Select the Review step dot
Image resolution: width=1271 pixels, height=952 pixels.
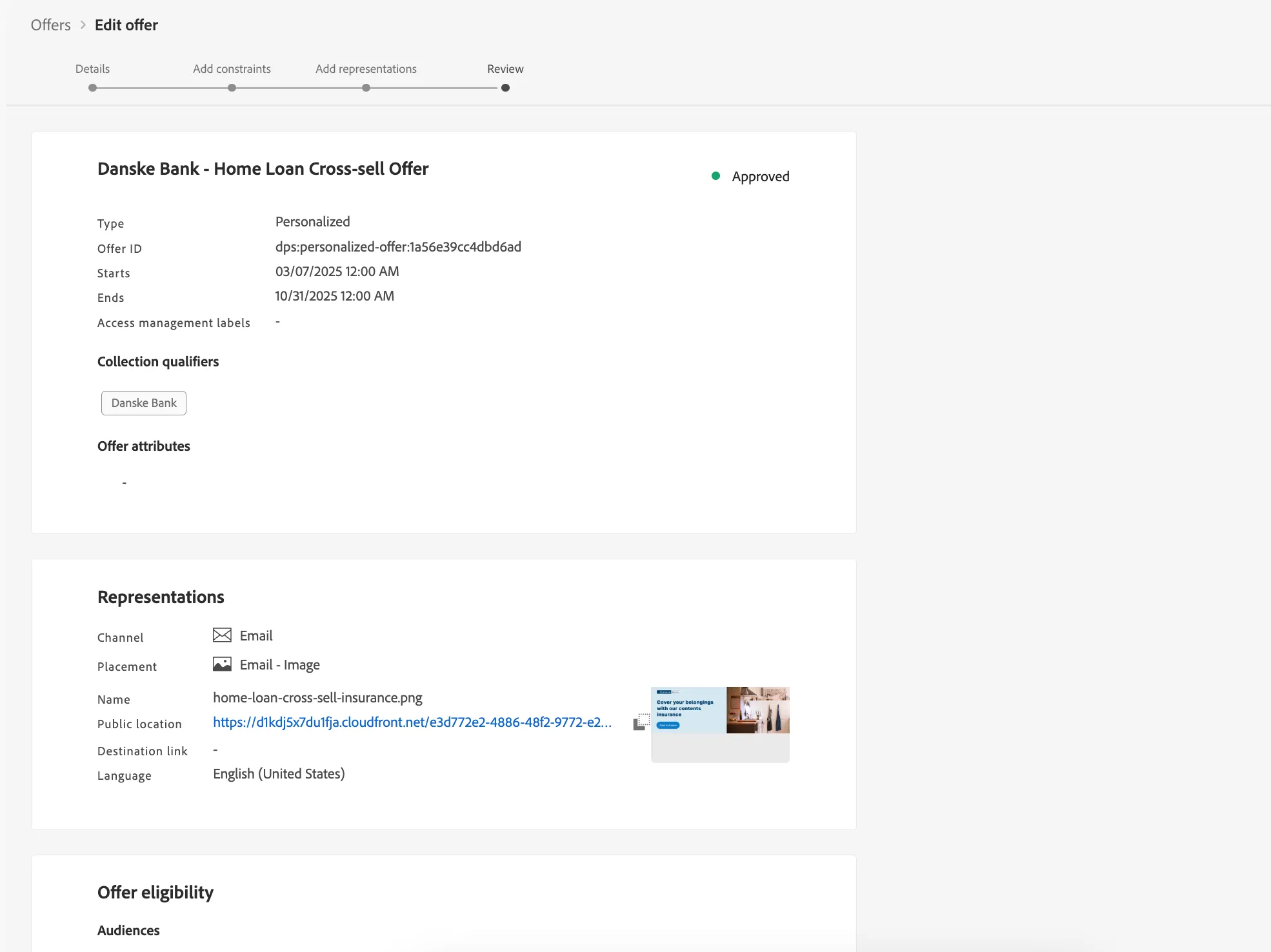tap(505, 88)
